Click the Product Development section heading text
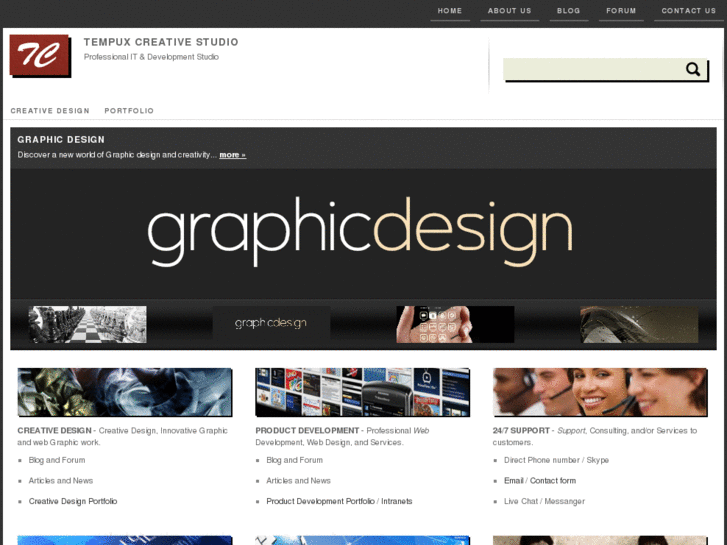 coord(307,431)
